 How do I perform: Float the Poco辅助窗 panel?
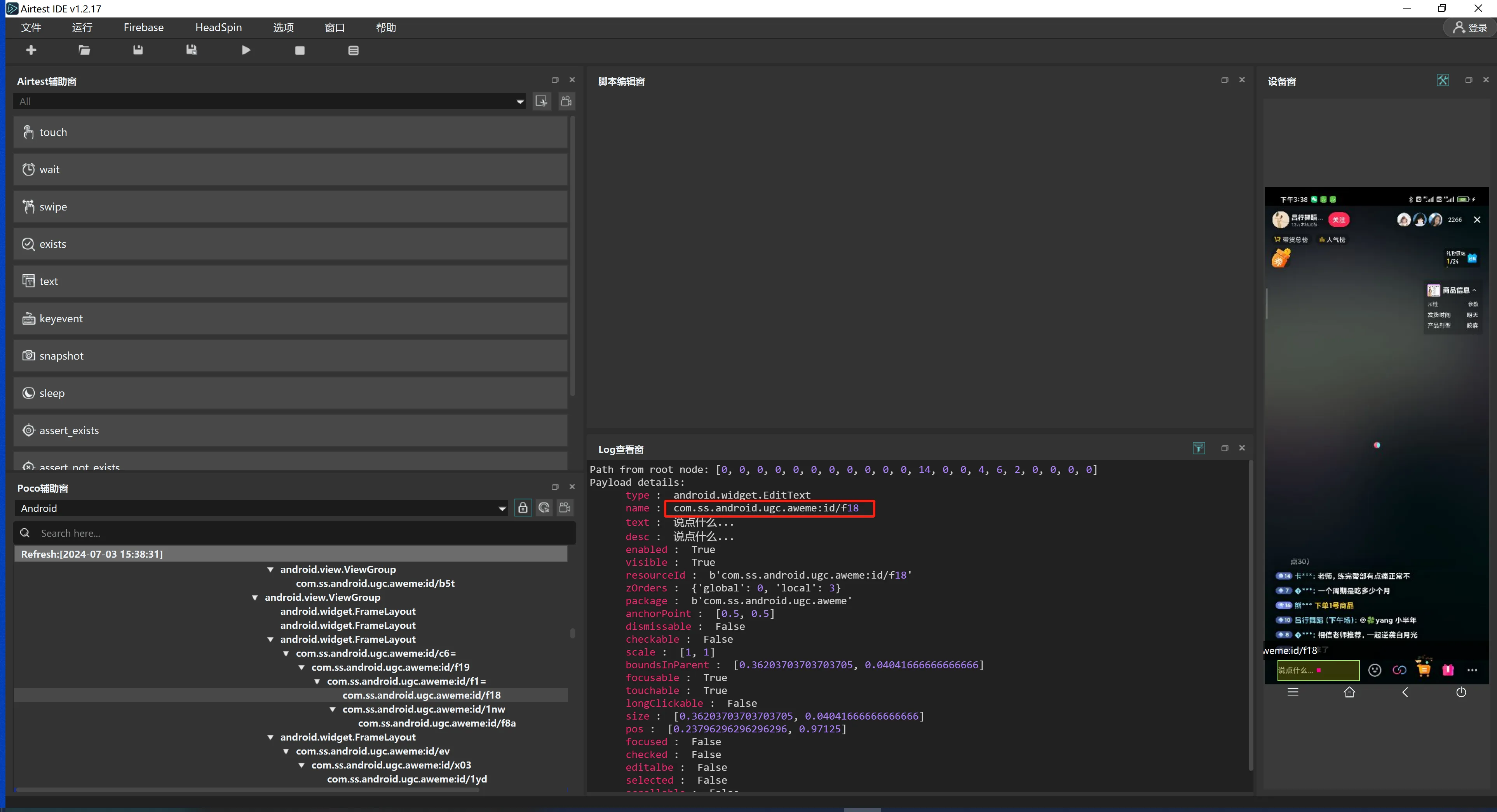point(554,487)
